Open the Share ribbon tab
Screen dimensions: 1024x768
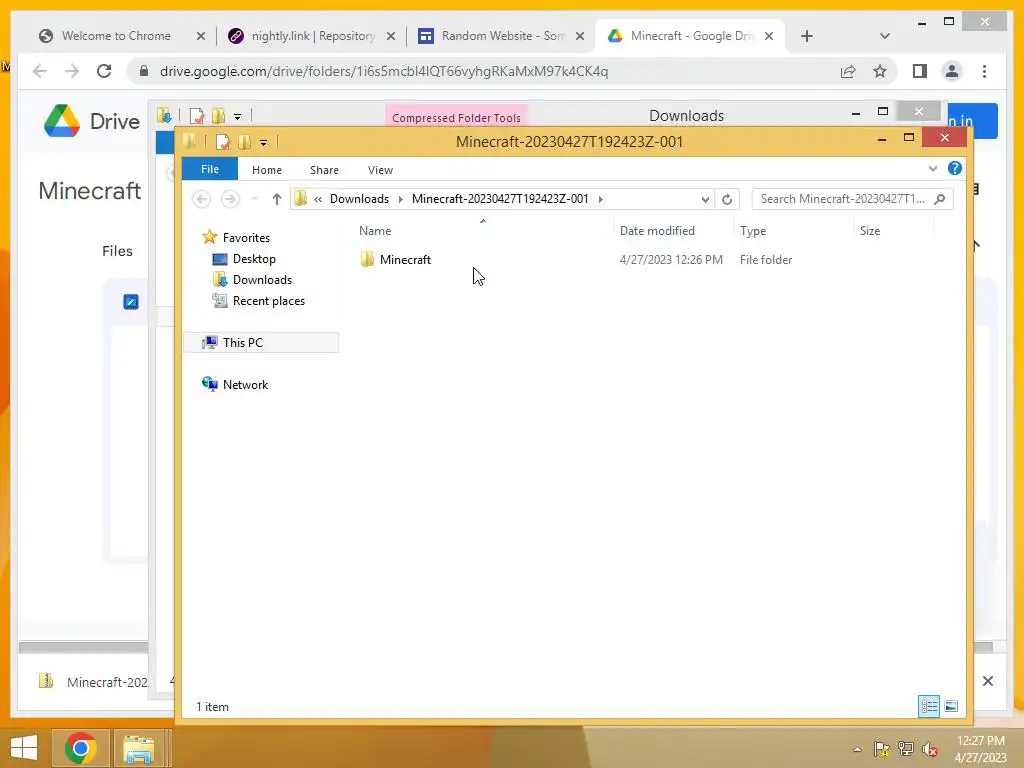[x=324, y=170]
